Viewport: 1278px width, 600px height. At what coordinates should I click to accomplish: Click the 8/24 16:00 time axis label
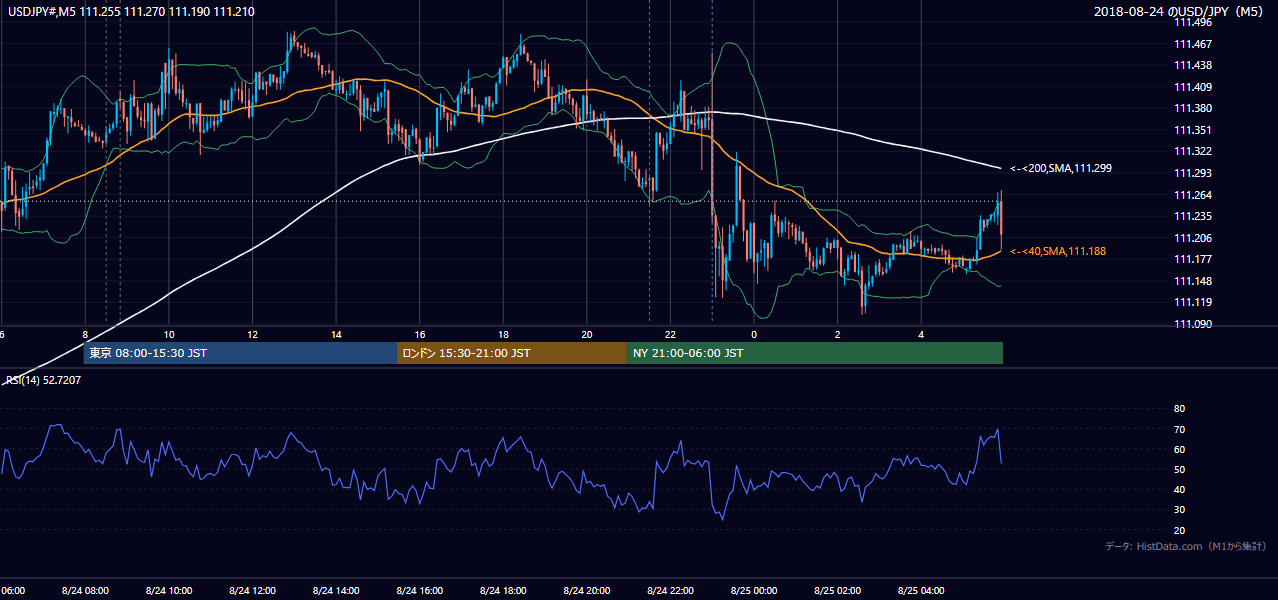(419, 591)
